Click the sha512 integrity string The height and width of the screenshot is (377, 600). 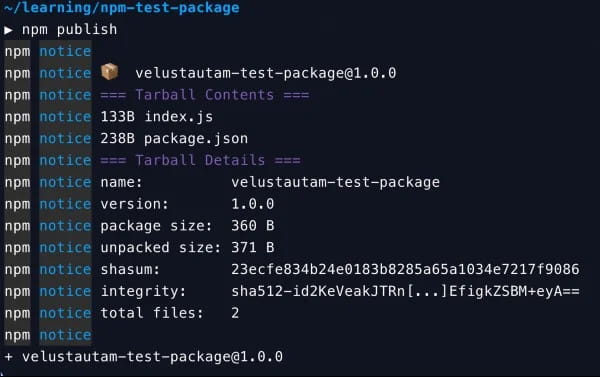click(x=405, y=291)
